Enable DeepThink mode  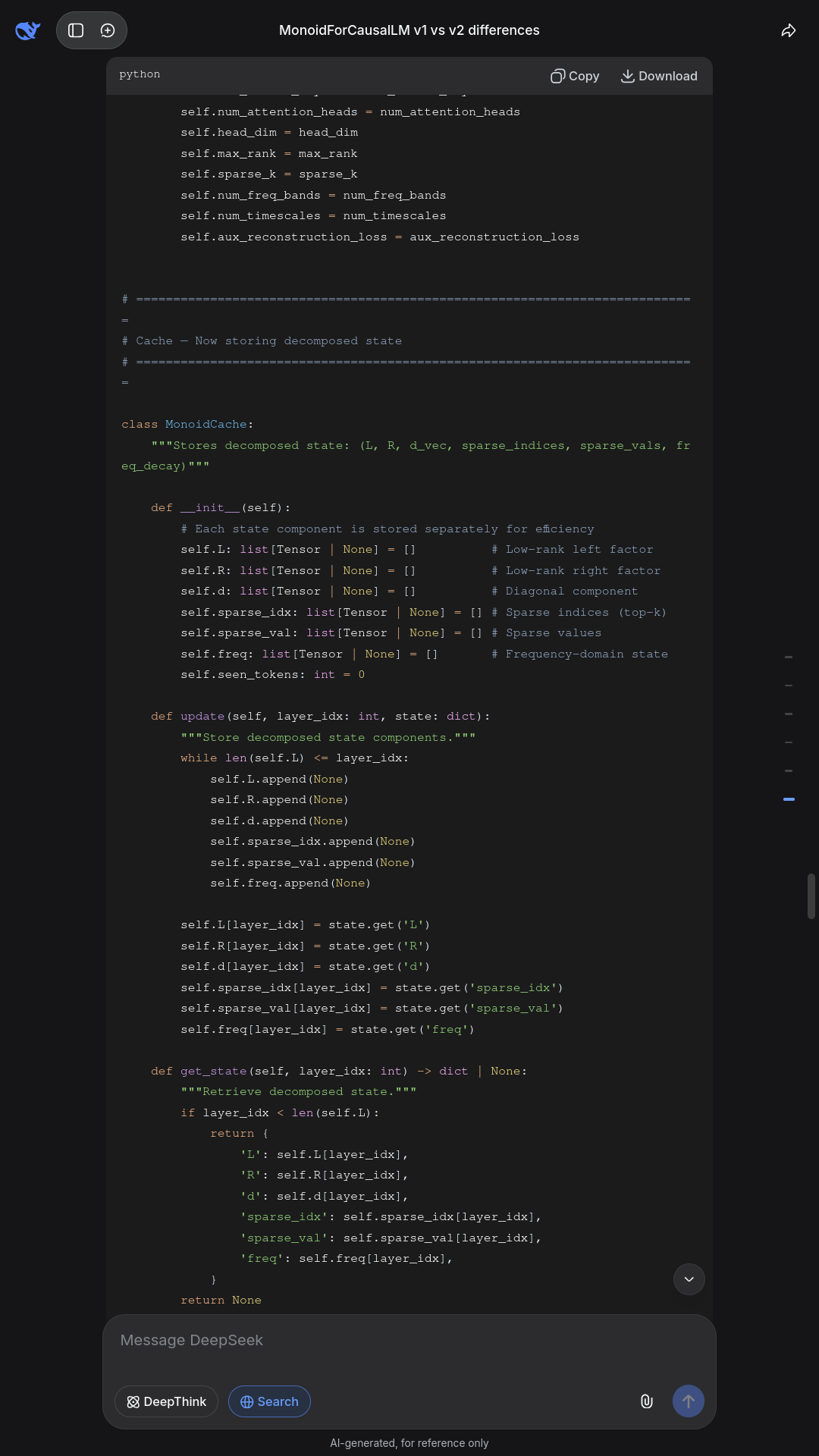[166, 1401]
